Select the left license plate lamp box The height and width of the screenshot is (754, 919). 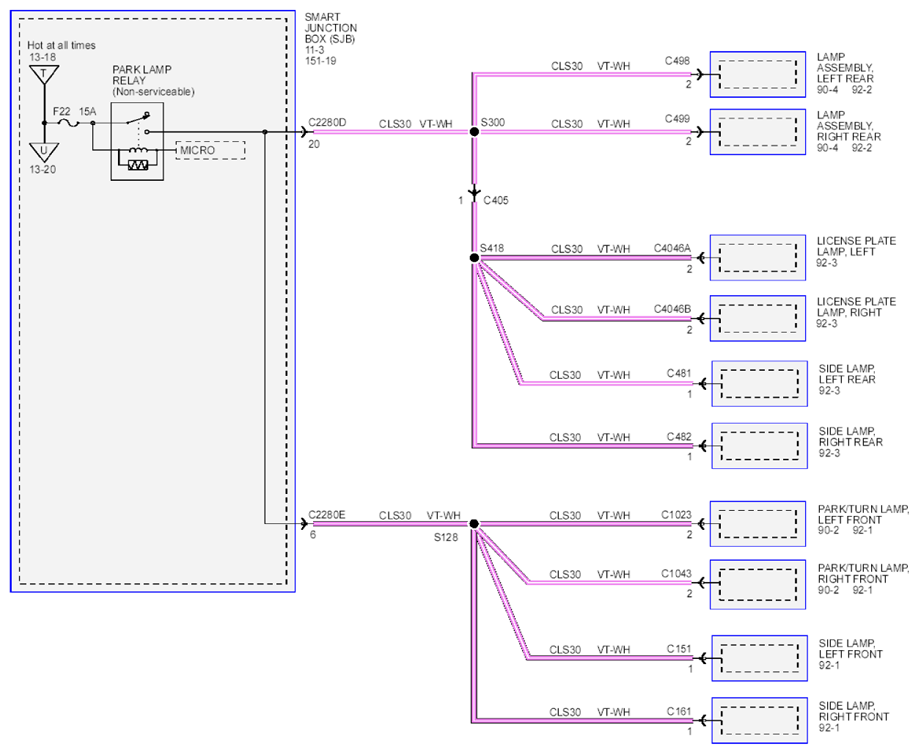tap(757, 258)
